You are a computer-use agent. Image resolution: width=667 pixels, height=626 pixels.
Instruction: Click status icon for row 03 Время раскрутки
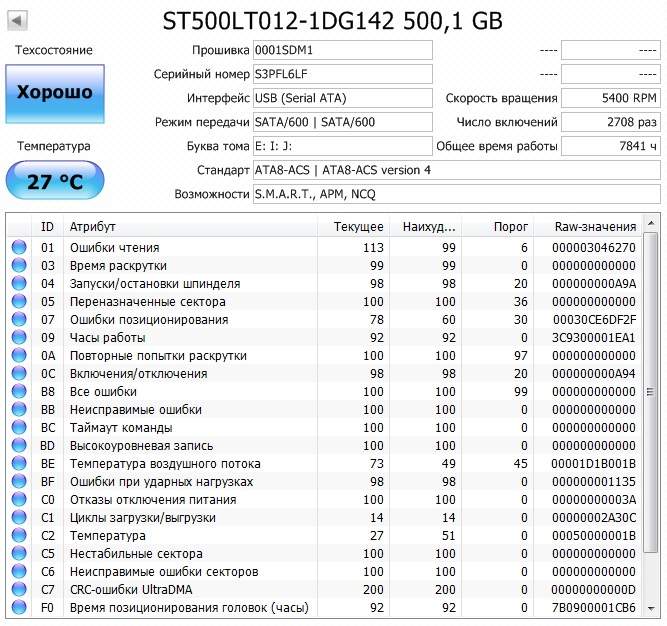pyautogui.click(x=19, y=265)
